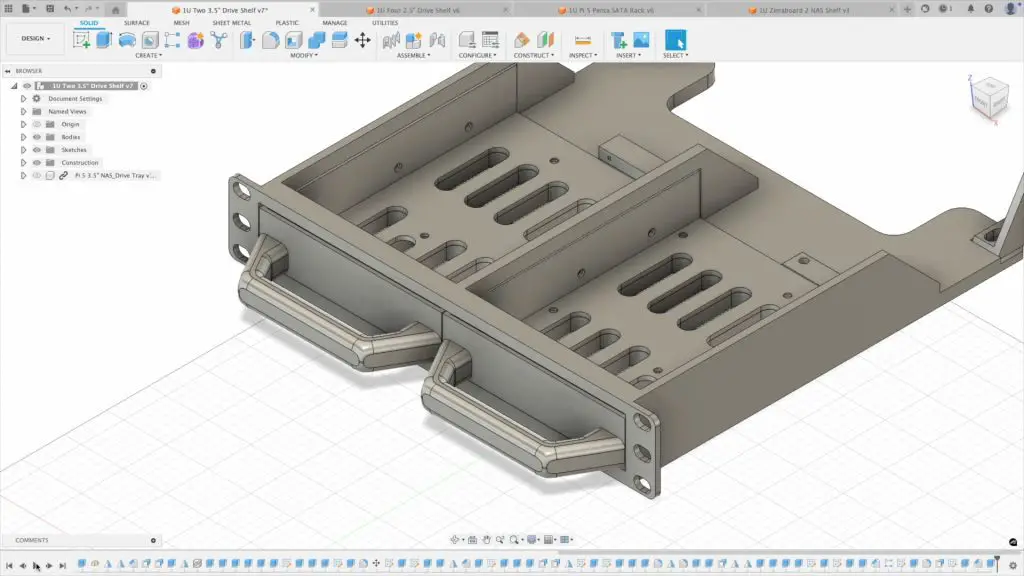Activate the Zoom magnifier in the navigation bar
This screenshot has width=1024, height=576.
coord(515,540)
